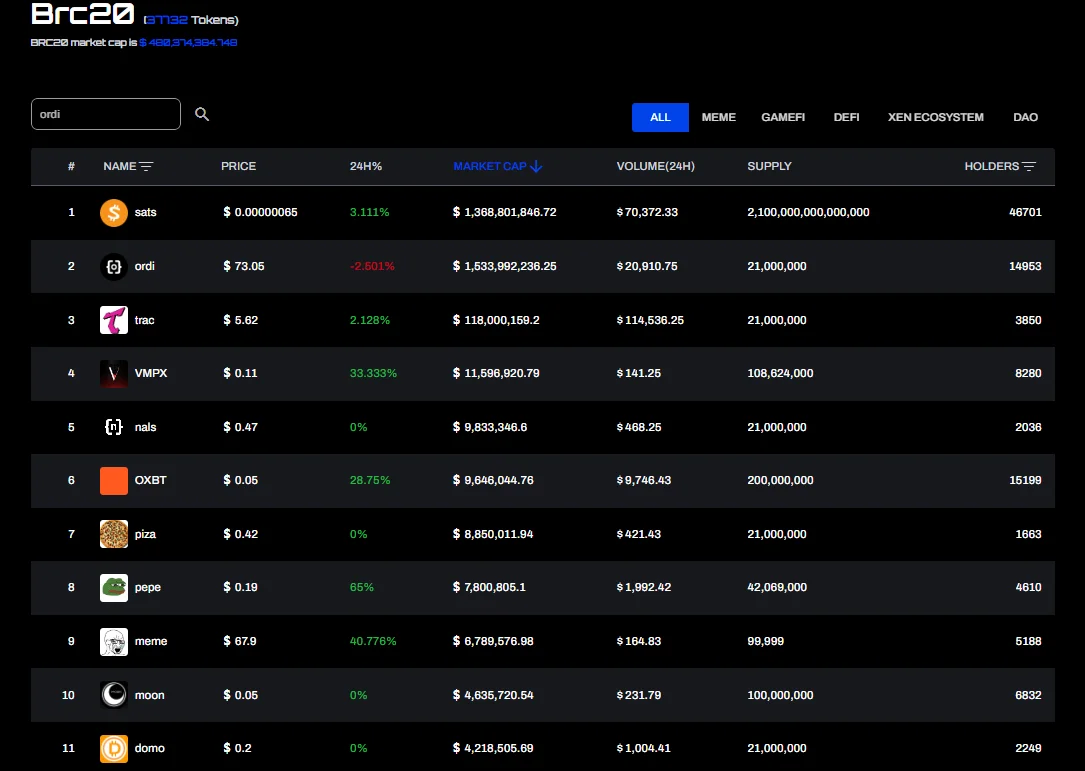Open the NAME column filter icon
This screenshot has width=1085, height=771.
147,167
